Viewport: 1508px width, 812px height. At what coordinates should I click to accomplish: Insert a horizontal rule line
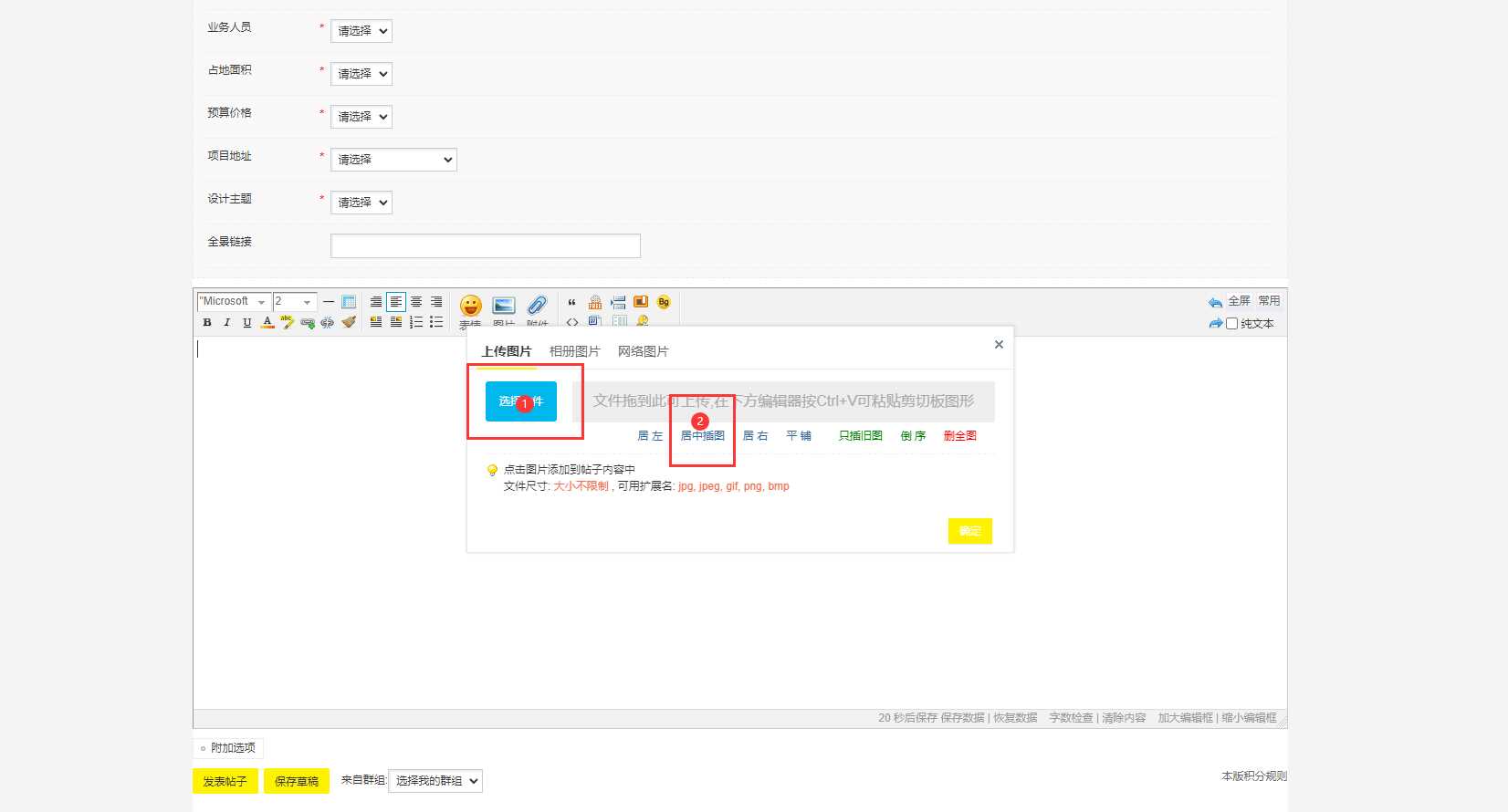pos(329,302)
